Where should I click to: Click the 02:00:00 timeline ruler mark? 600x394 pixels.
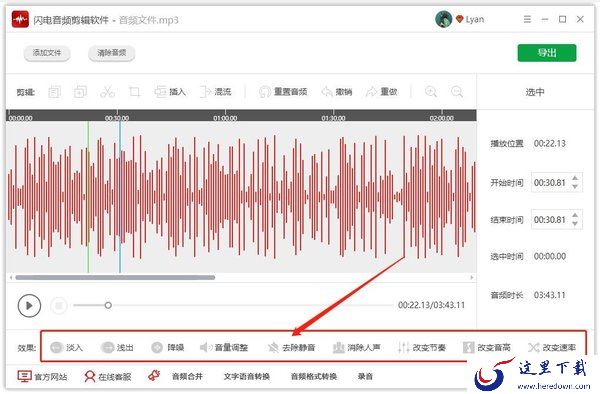pos(442,118)
